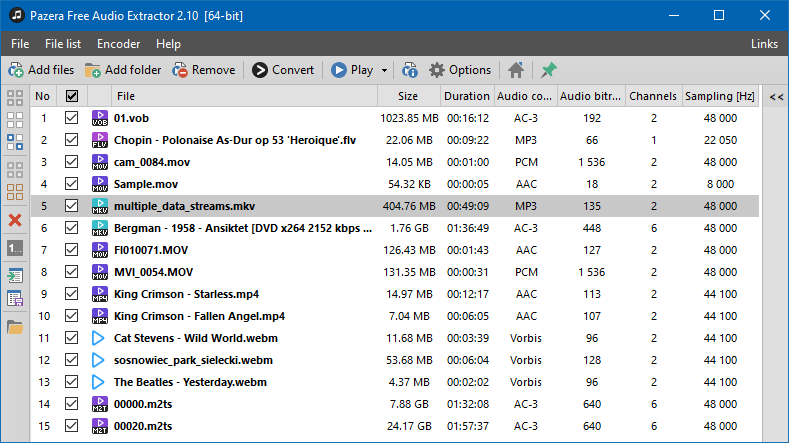This screenshot has width=789, height=443.
Task: Click the 1023.85 MB size cell
Action: coord(409,118)
